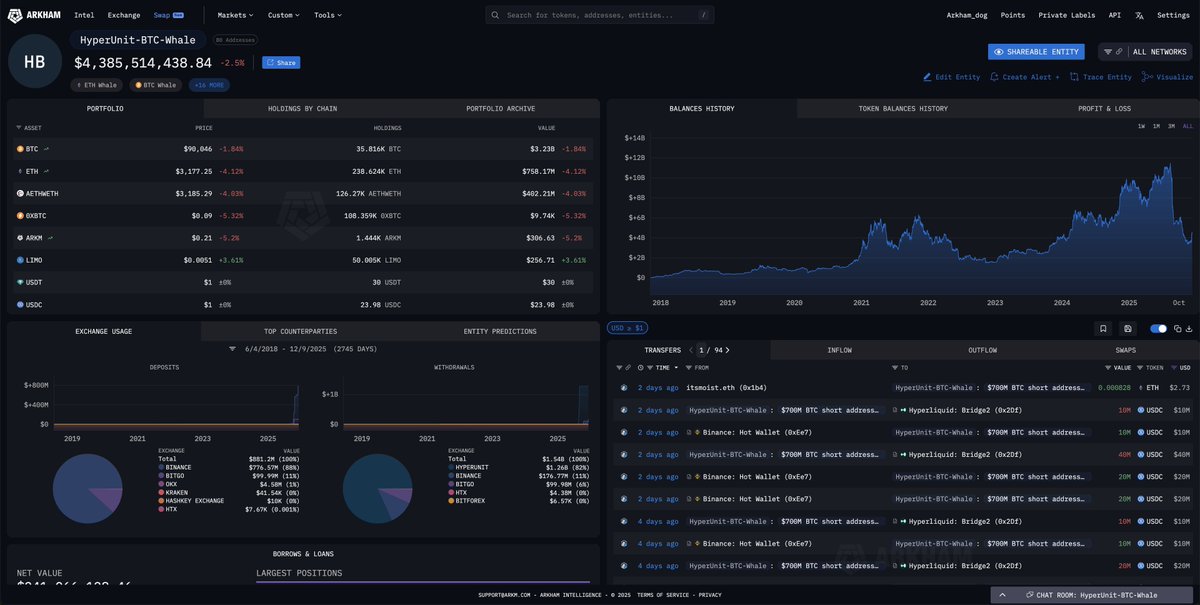Image resolution: width=1200 pixels, height=605 pixels.
Task: Select the 1W range on balances chart
Action: [1141, 126]
